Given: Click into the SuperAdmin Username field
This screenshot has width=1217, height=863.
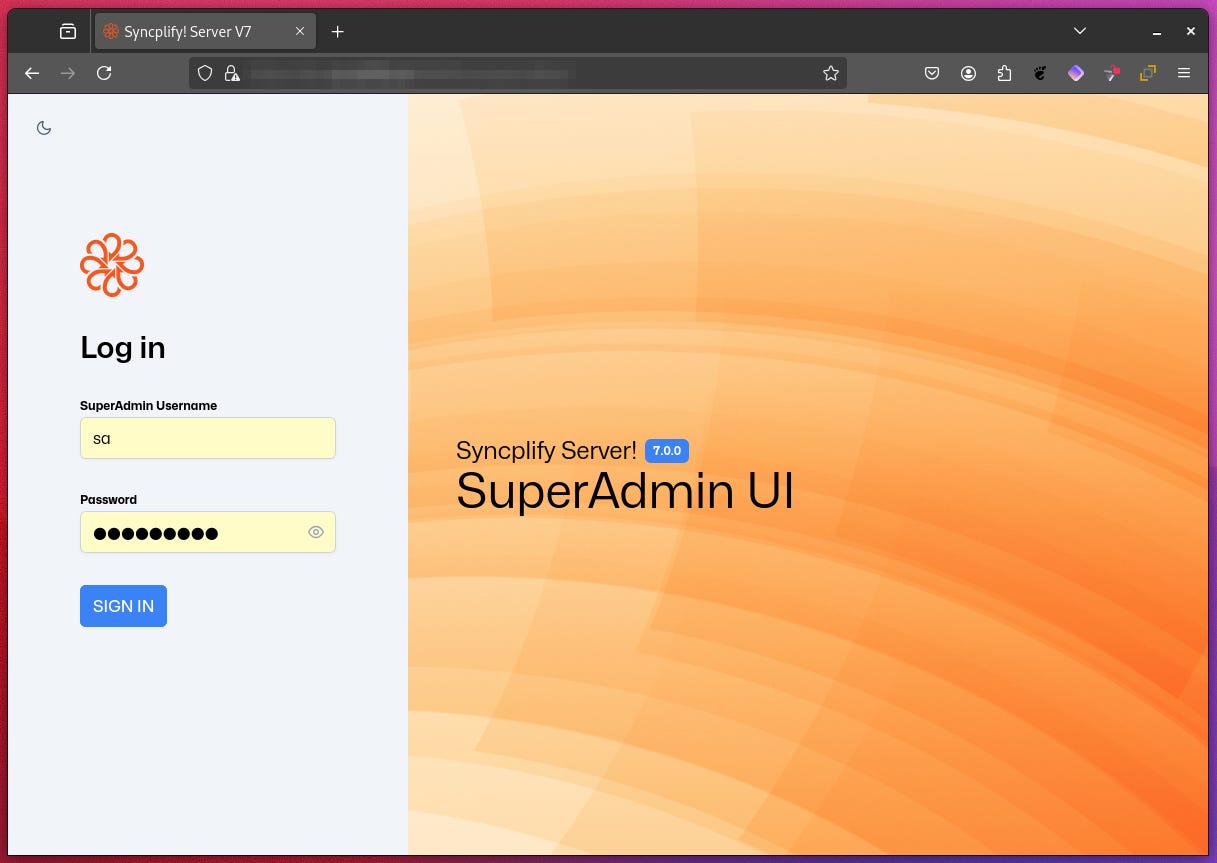Looking at the screenshot, I should (208, 438).
